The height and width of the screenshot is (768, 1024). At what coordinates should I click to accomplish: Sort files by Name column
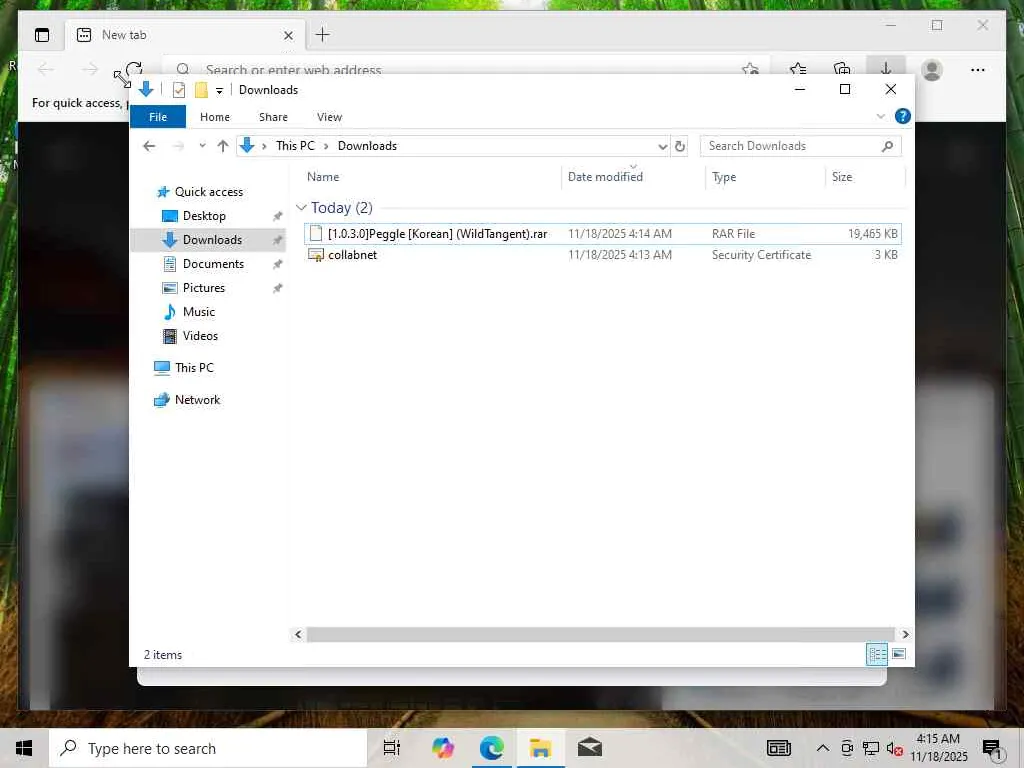323,177
